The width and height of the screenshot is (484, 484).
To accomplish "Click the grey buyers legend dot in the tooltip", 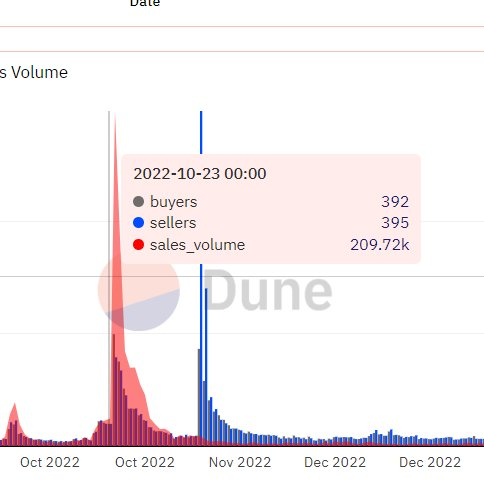I will point(138,201).
